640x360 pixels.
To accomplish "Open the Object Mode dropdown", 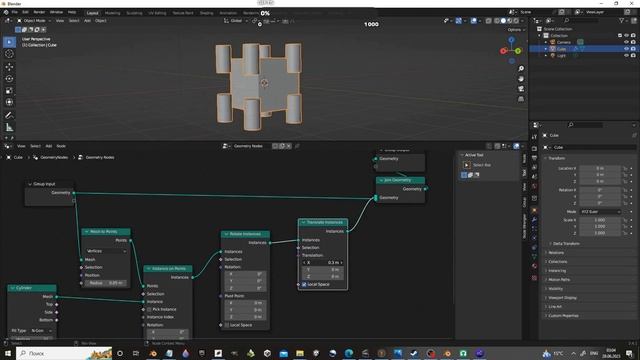I will click(x=34, y=20).
